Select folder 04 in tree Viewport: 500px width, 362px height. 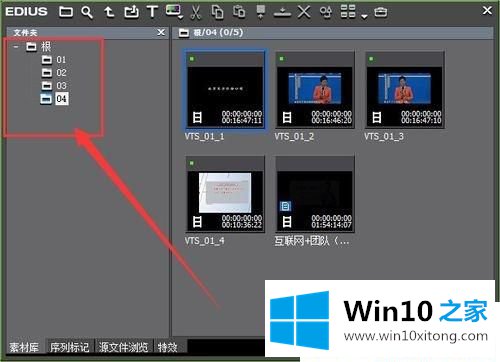(62, 99)
